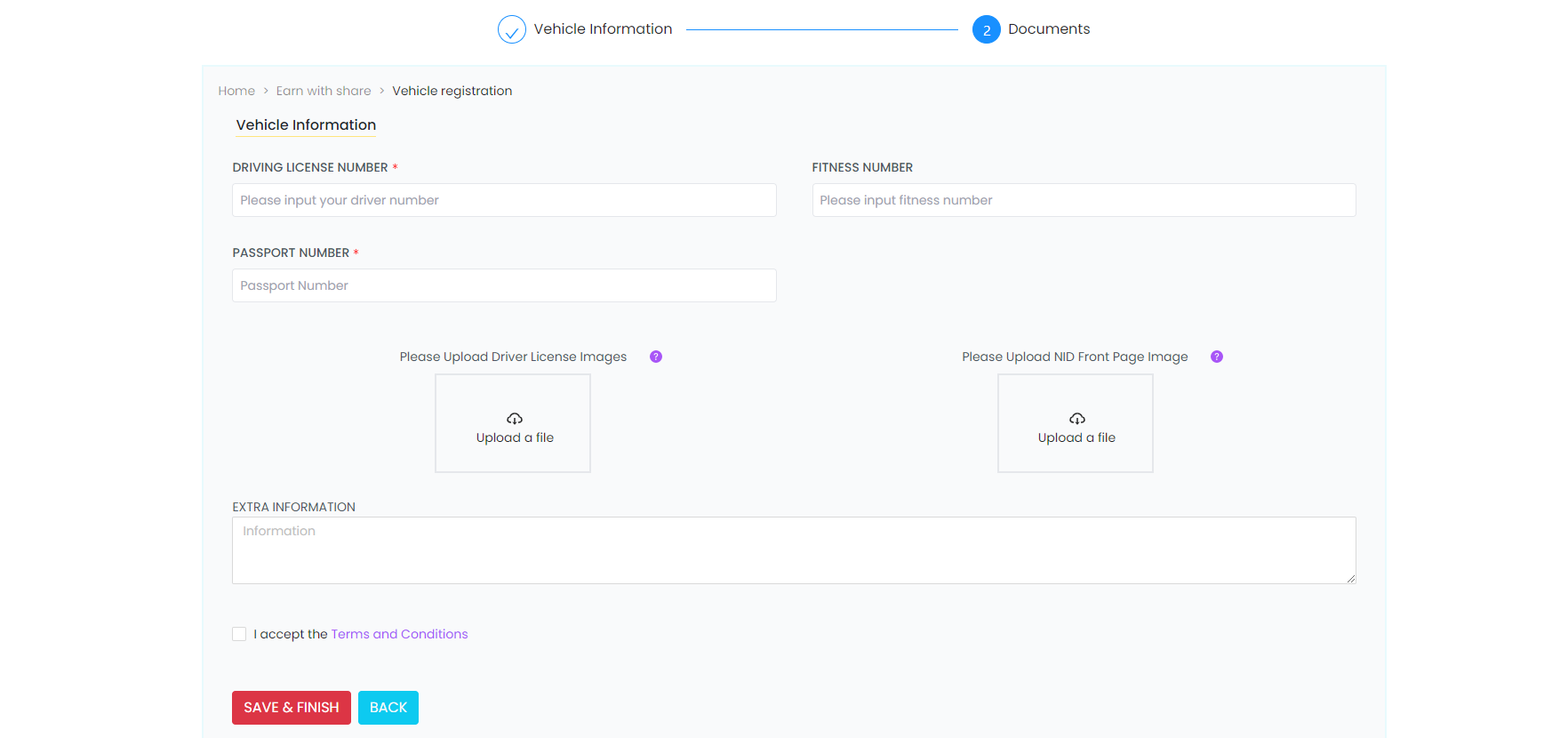Select the Vehicle Information step label

pos(603,29)
